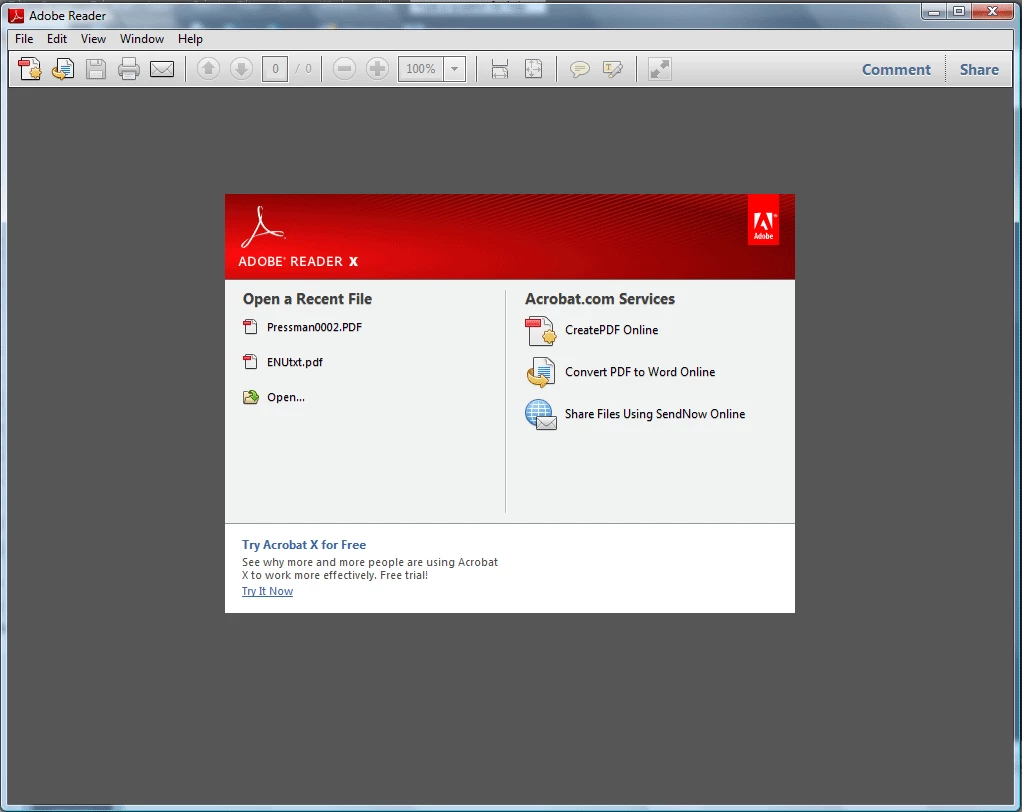Open recent file Pressman0002.PDF

[x=314, y=327]
